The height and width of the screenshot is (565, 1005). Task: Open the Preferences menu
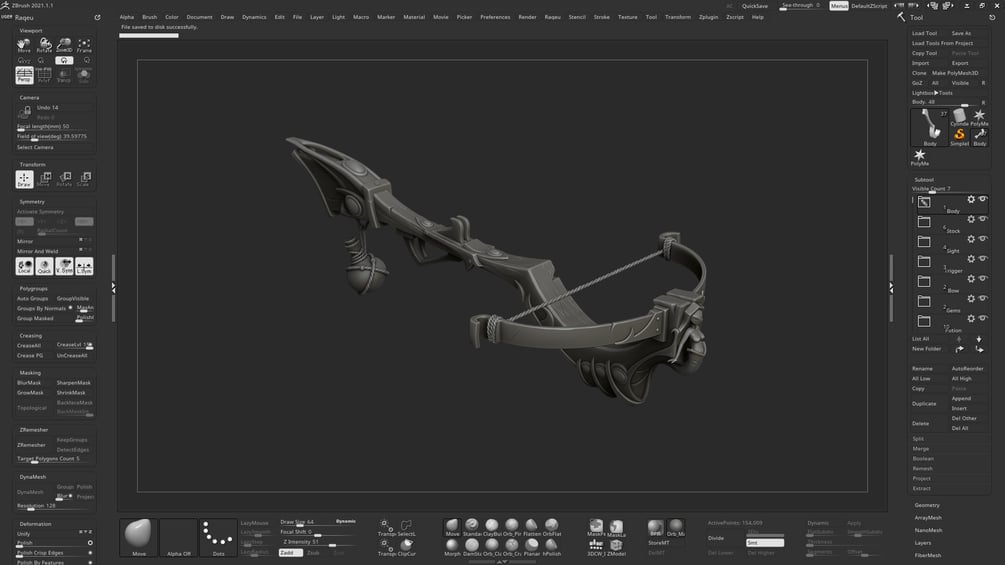tap(495, 17)
